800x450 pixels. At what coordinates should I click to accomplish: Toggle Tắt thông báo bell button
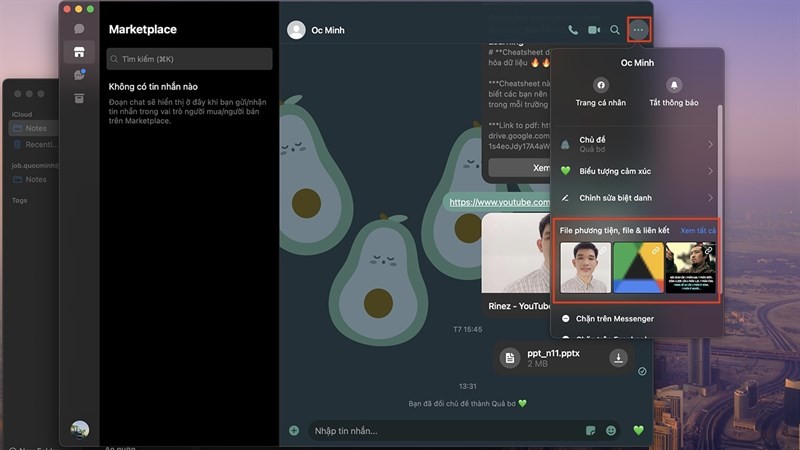point(673,92)
